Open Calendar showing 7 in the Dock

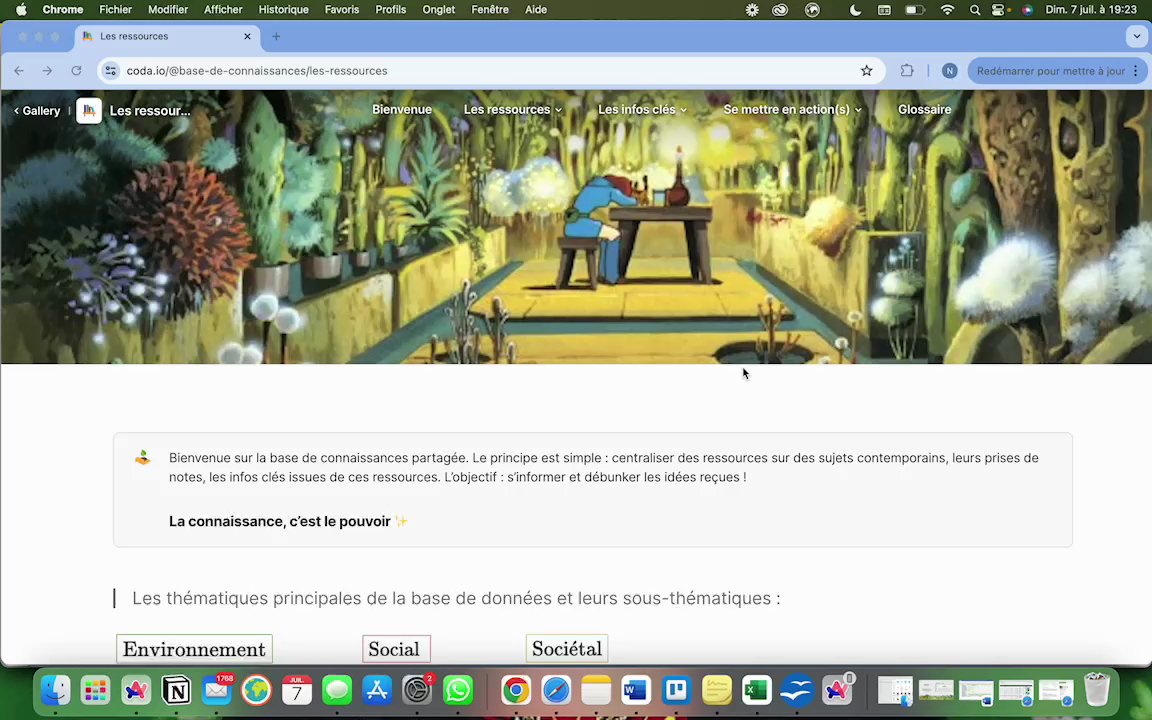(x=297, y=691)
